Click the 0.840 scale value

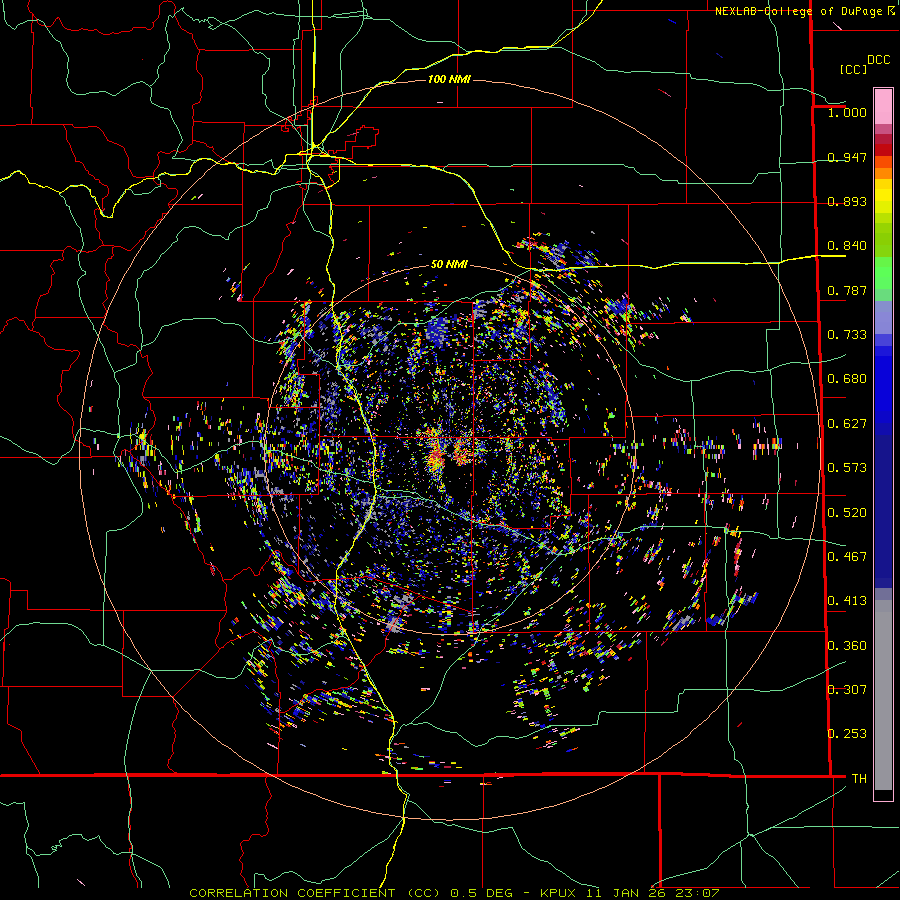point(847,246)
